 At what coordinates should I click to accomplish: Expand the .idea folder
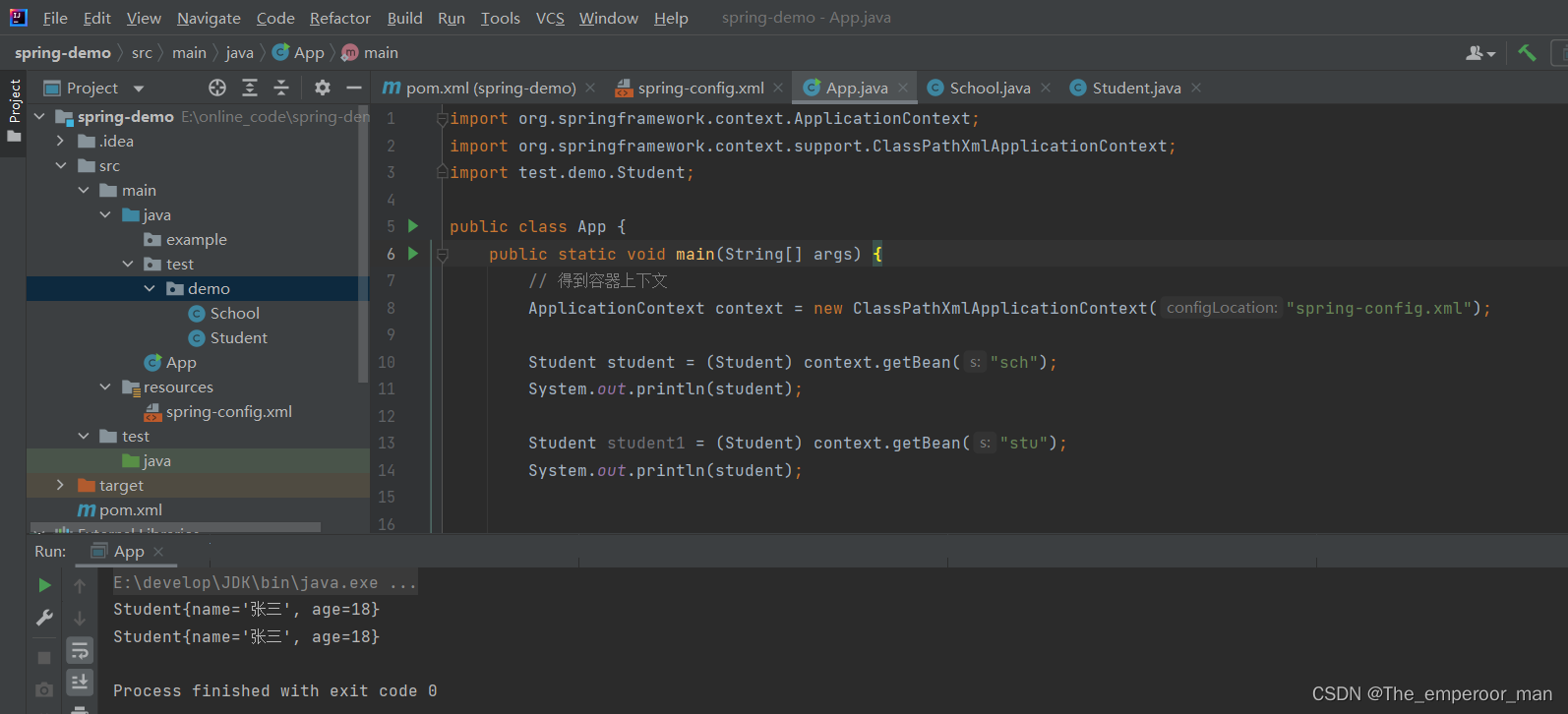tap(61, 141)
